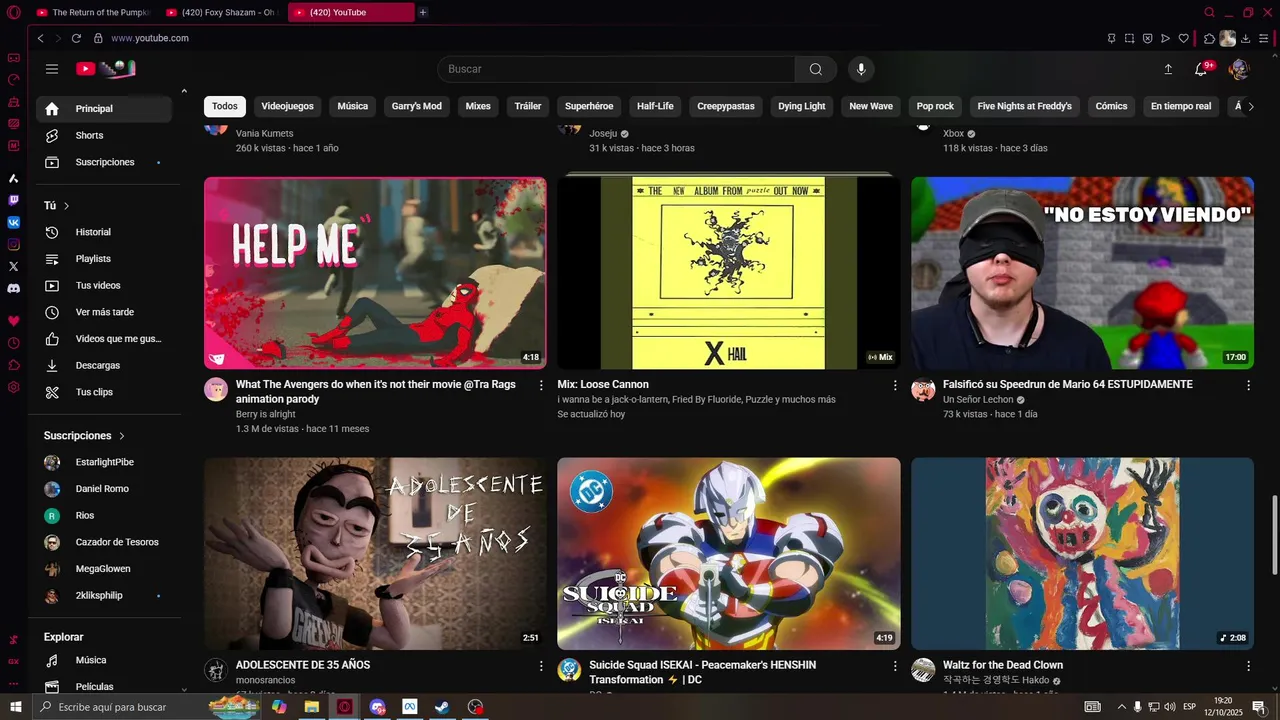Image resolution: width=1280 pixels, height=720 pixels.
Task: Filter feed by En tiempo real chip
Action: click(1181, 106)
